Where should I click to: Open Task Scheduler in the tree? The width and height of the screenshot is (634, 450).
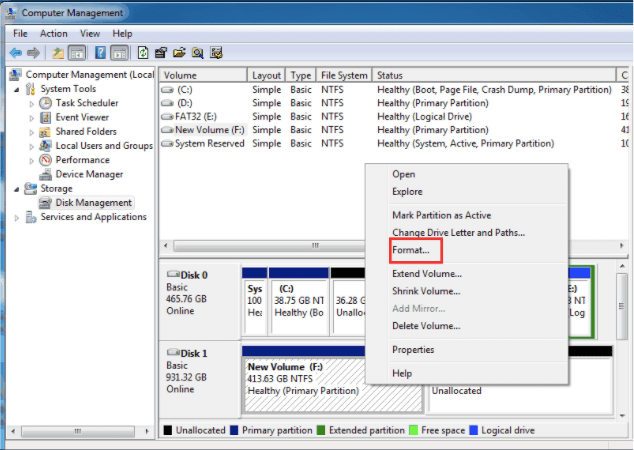click(x=87, y=103)
